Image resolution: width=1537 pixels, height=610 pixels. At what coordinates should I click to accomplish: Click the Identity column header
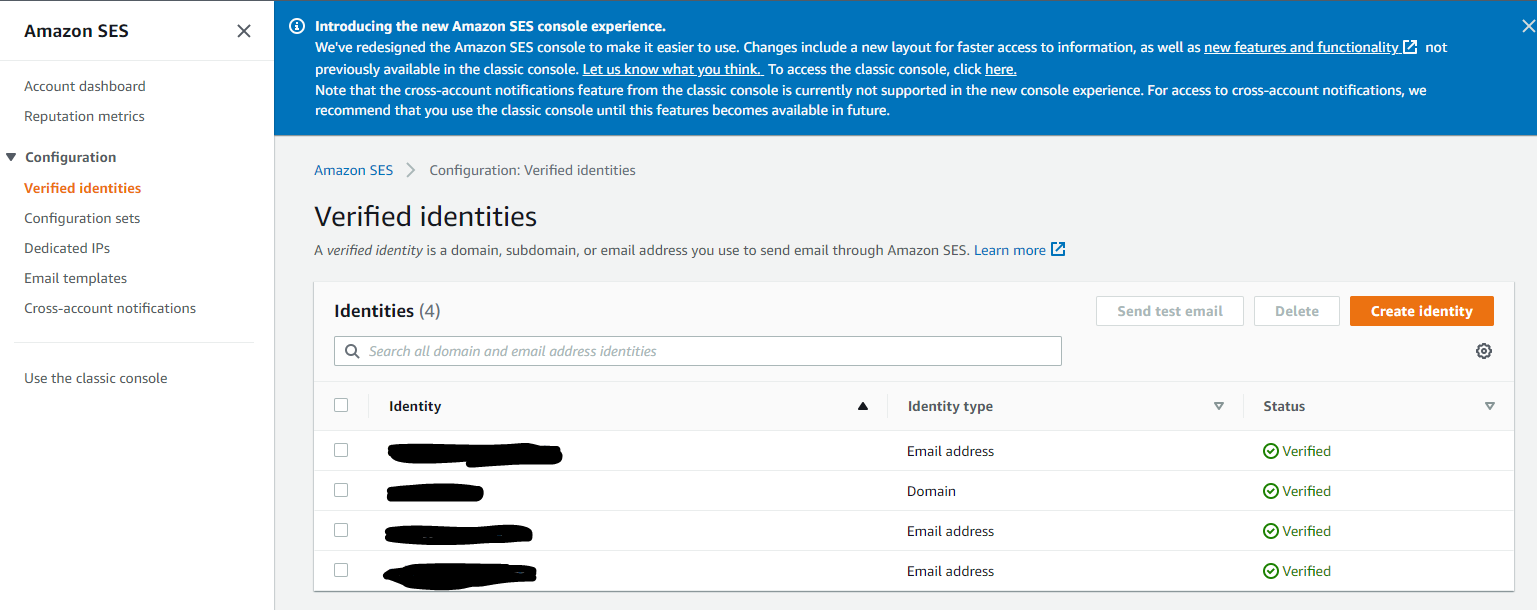(415, 406)
